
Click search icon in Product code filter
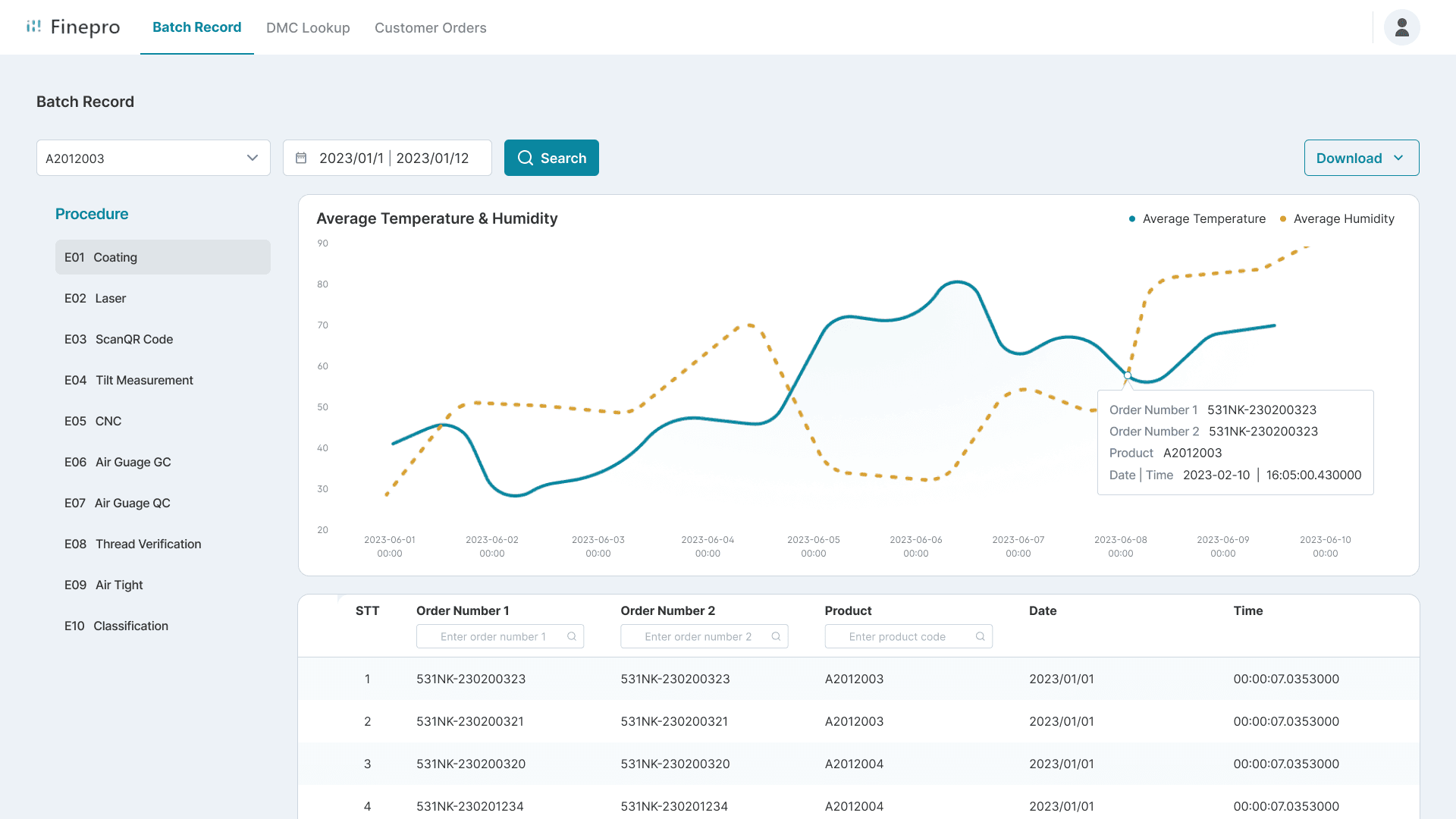pos(980,636)
